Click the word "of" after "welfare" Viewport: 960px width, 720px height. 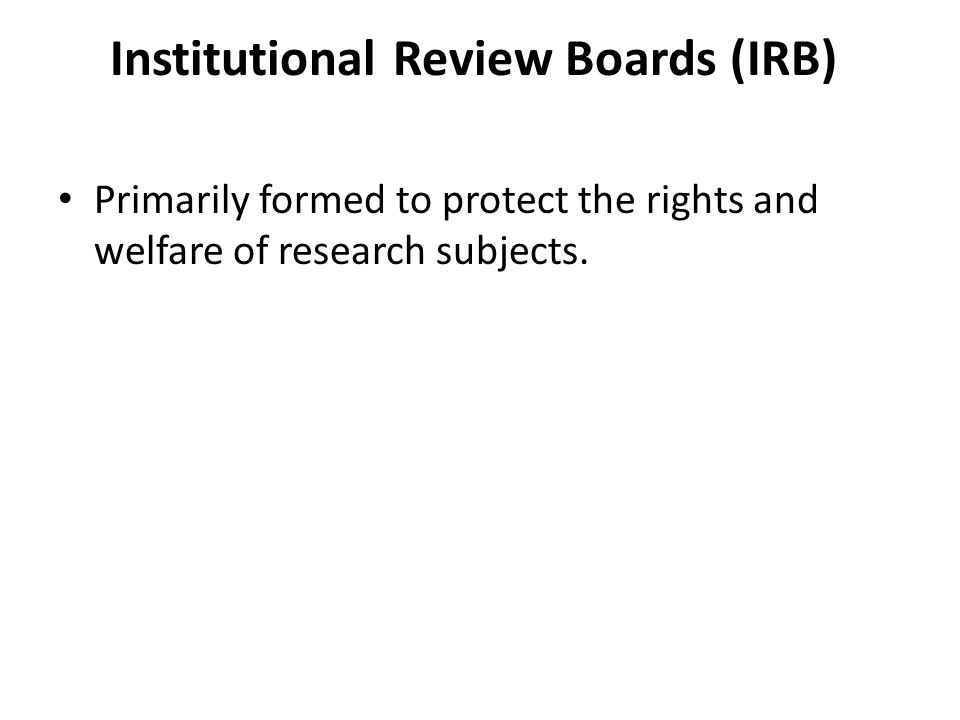[x=250, y=250]
